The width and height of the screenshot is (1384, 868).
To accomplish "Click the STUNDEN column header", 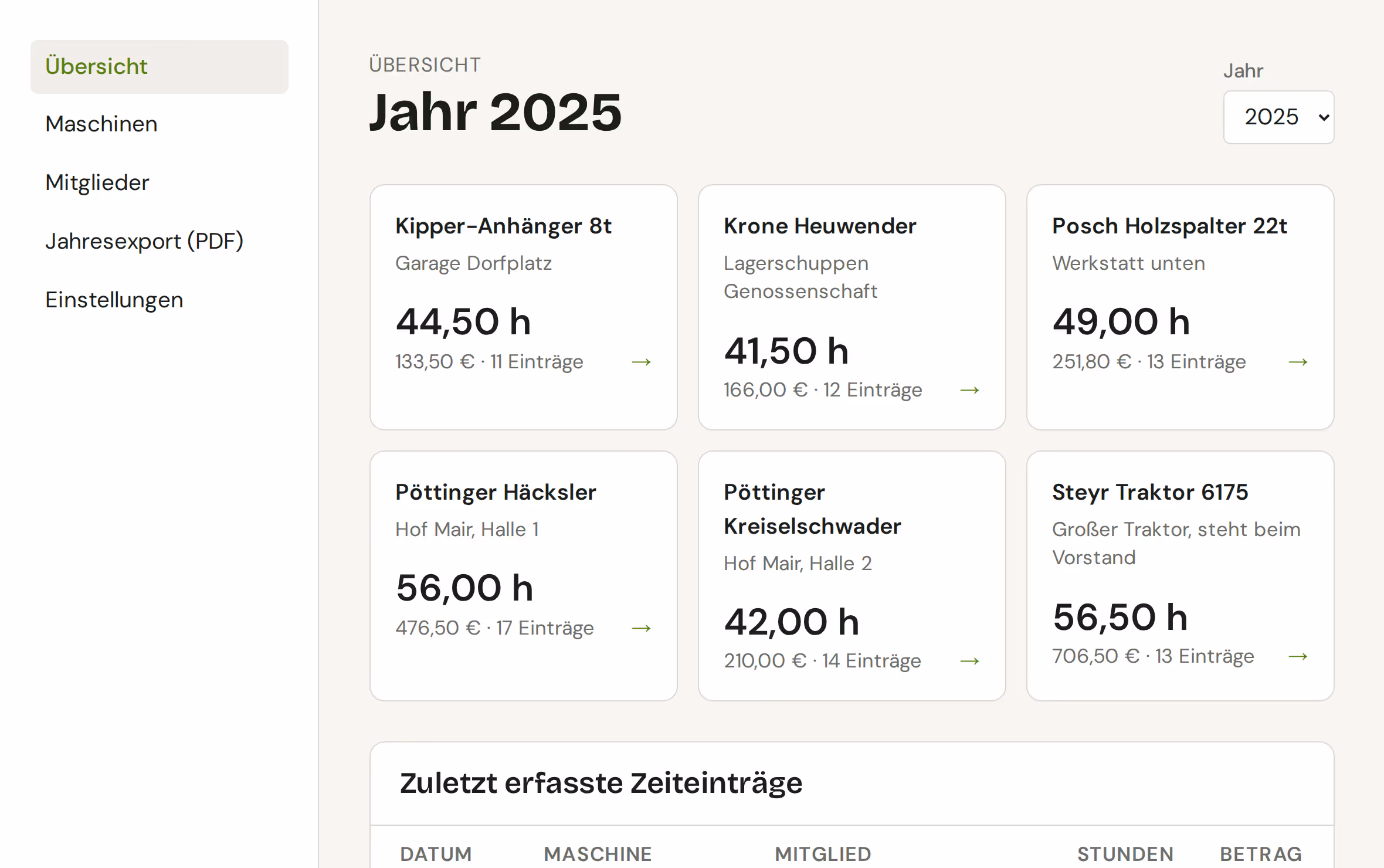I will click(x=1125, y=855).
